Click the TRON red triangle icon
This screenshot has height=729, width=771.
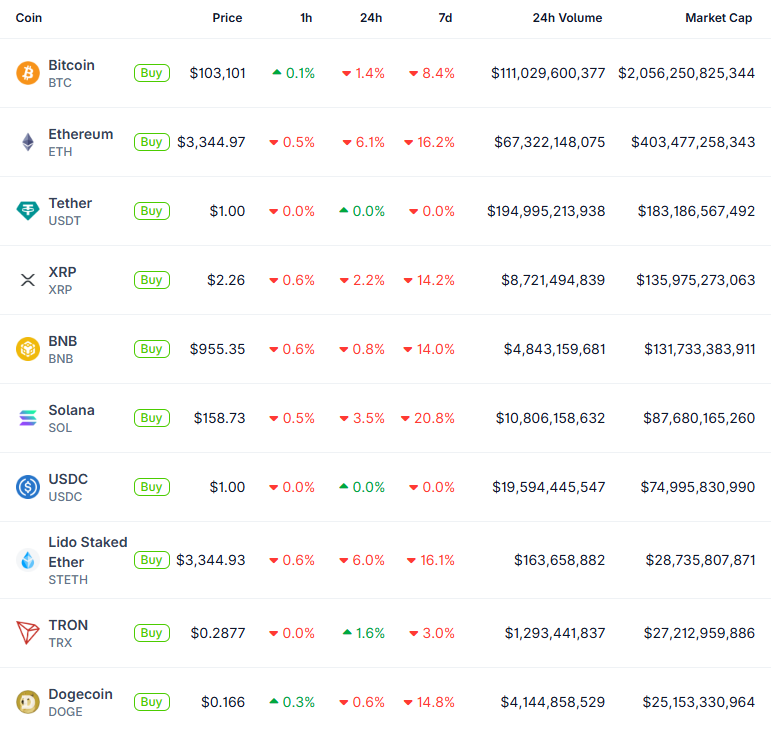pos(27,633)
